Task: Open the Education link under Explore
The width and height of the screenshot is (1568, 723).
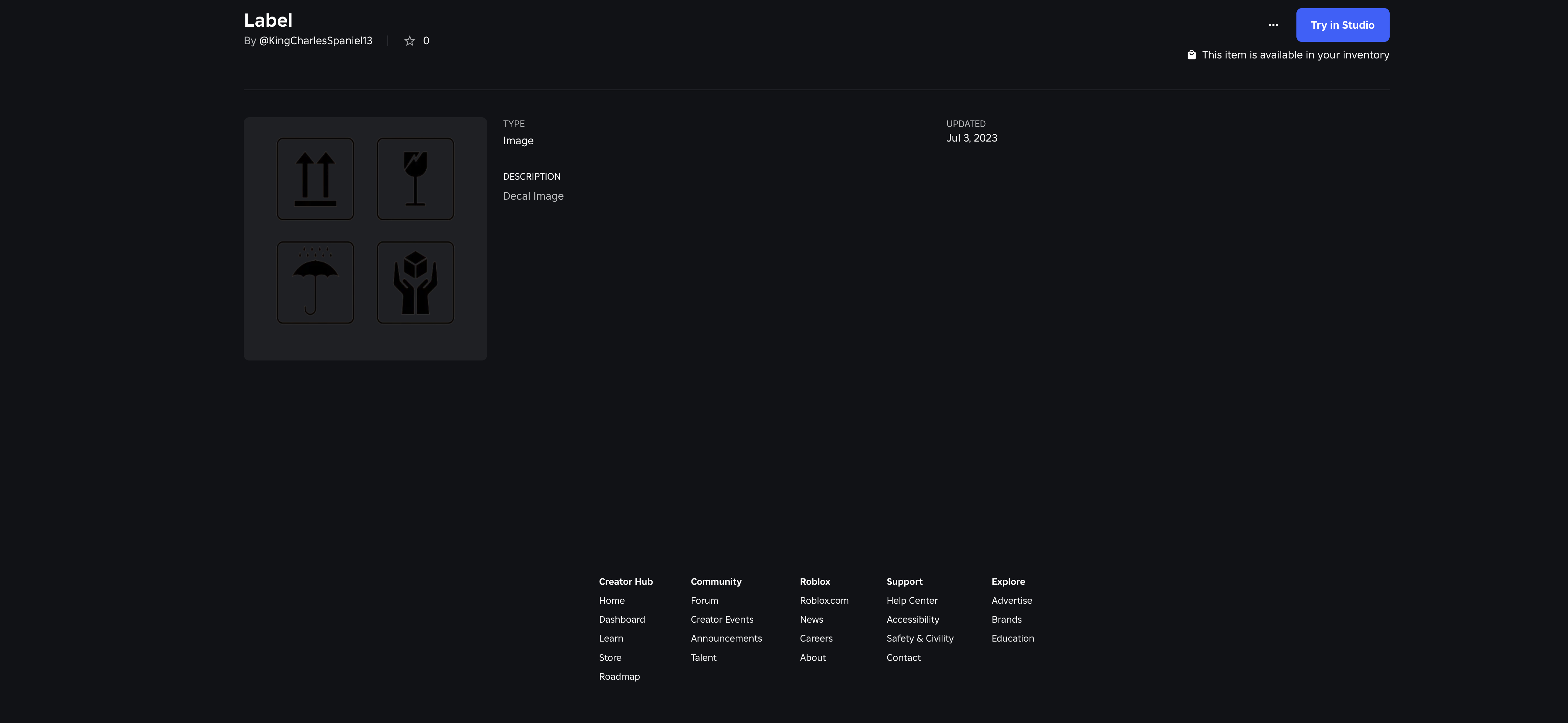Action: point(1012,639)
